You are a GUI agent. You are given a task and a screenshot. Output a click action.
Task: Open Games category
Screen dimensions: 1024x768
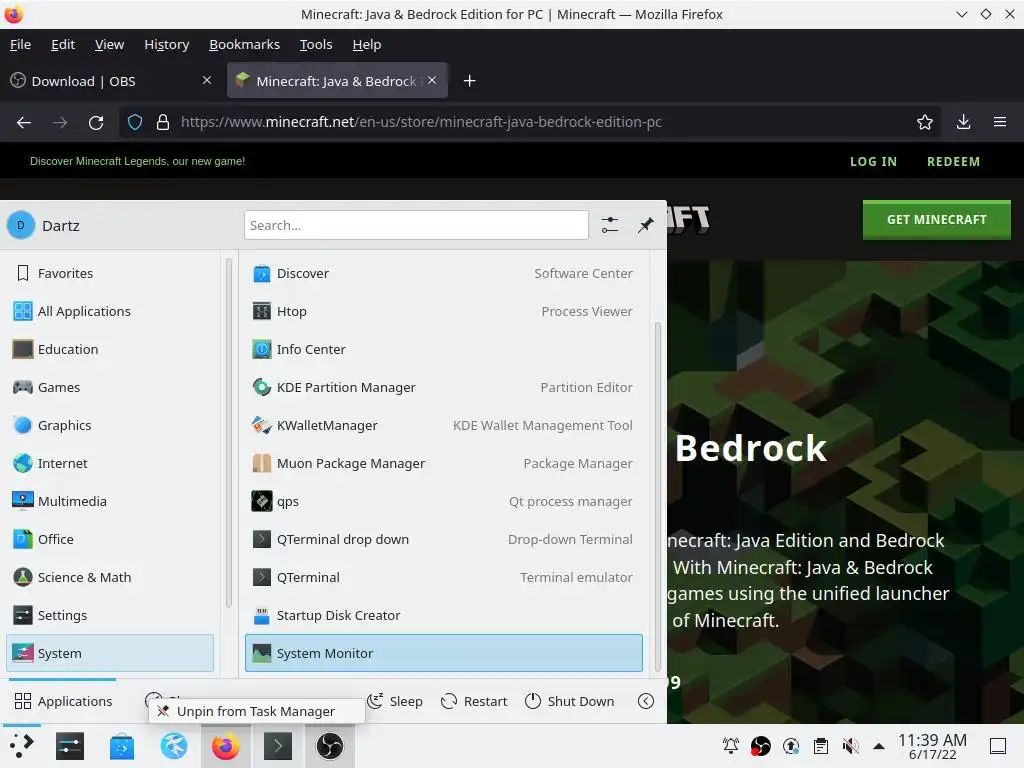(110, 387)
